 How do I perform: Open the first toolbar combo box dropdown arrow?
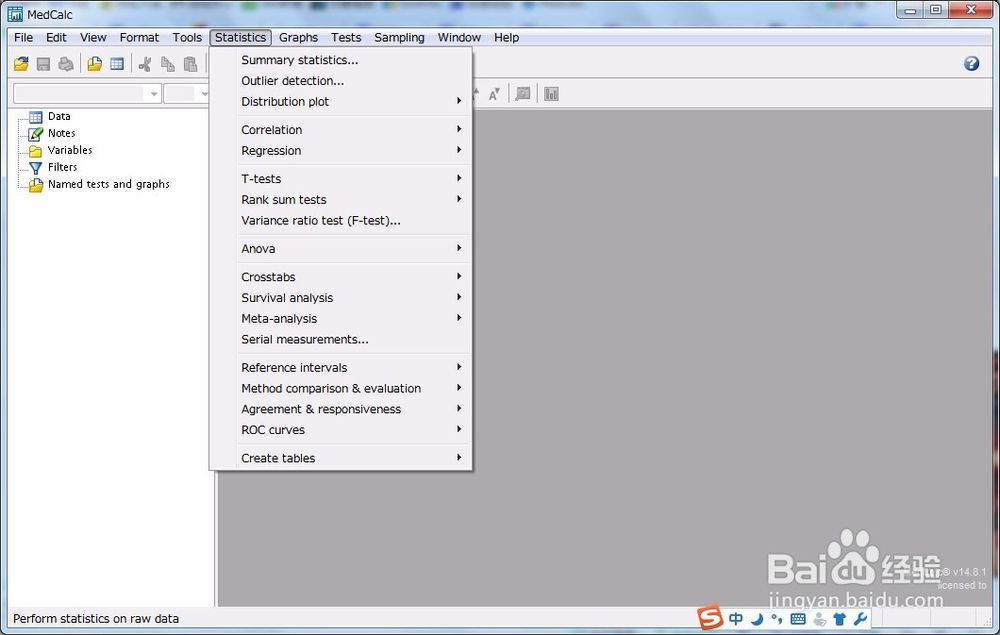[x=153, y=94]
